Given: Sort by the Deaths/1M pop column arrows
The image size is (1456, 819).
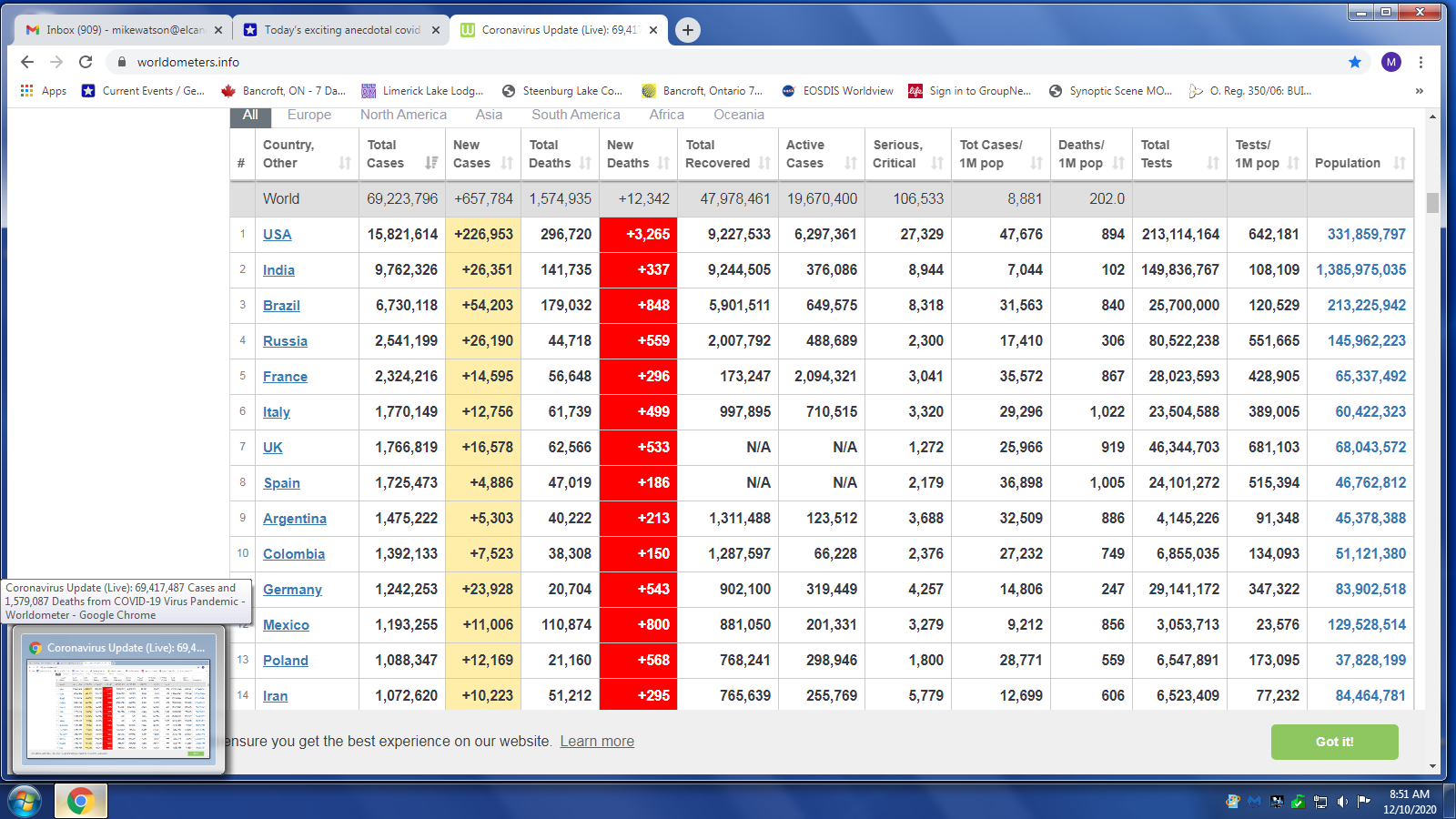Looking at the screenshot, I should click(x=1118, y=163).
